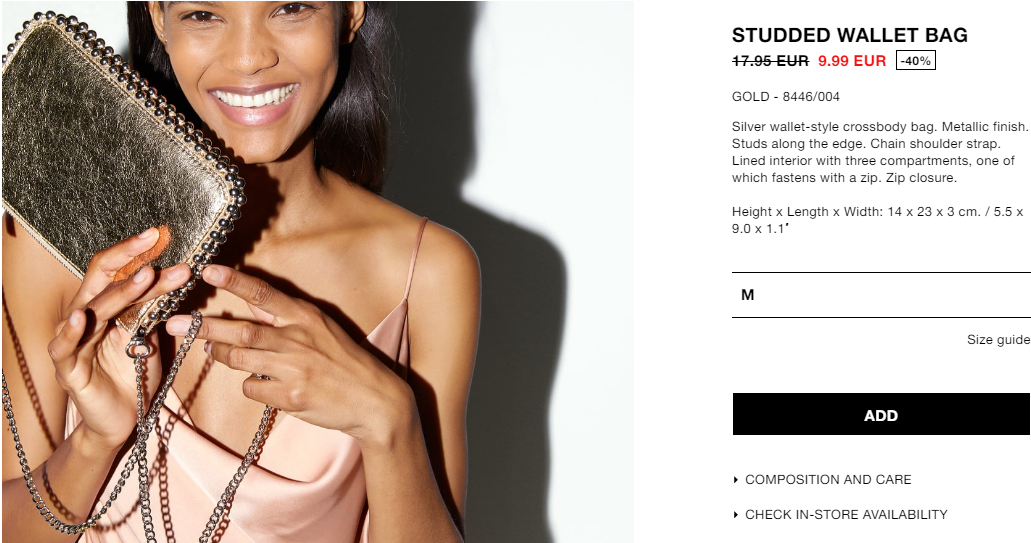Click triangle arrow beside Composition and Care

coord(736,480)
